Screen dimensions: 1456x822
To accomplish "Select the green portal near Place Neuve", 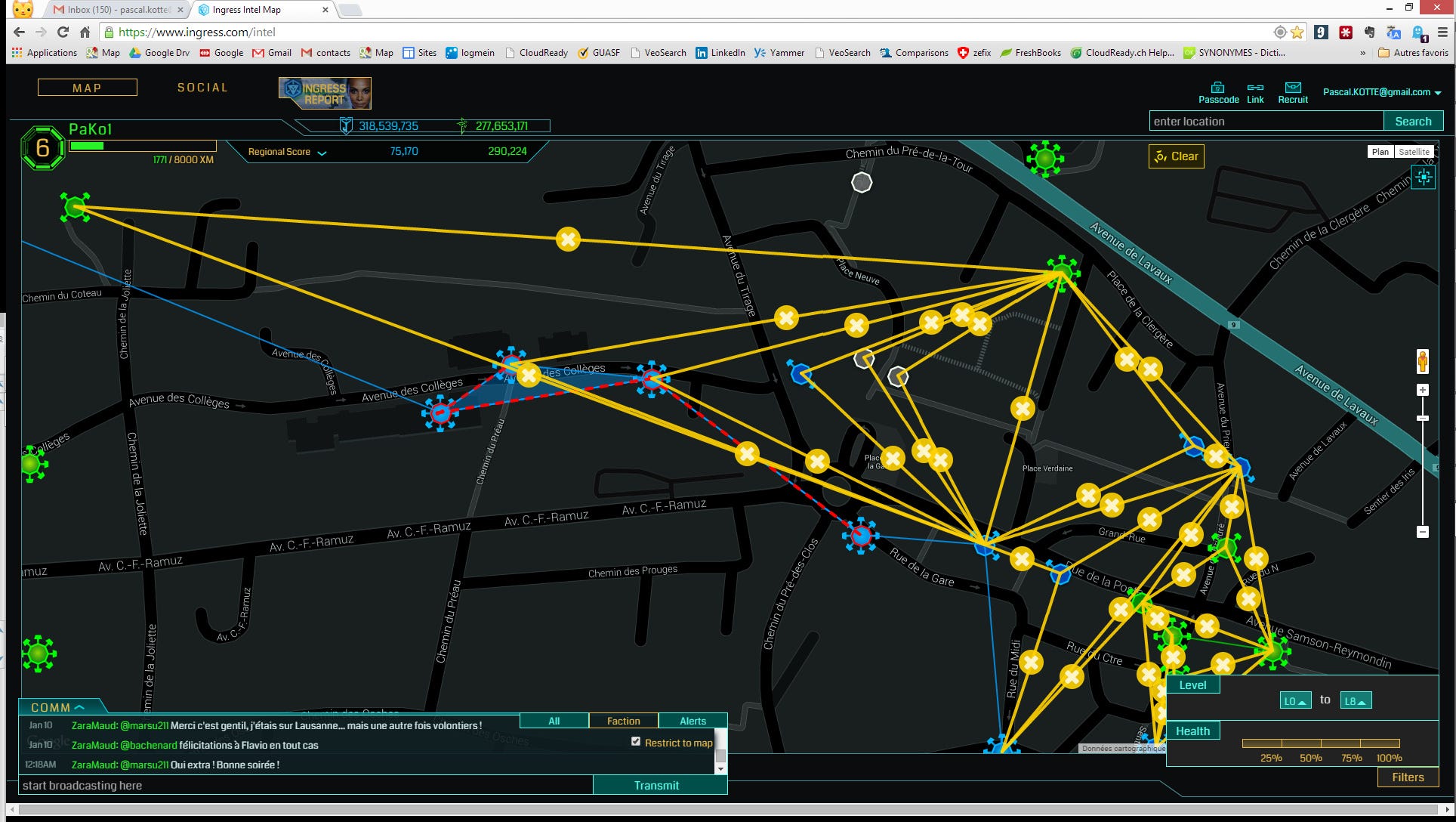I will click(x=1063, y=273).
